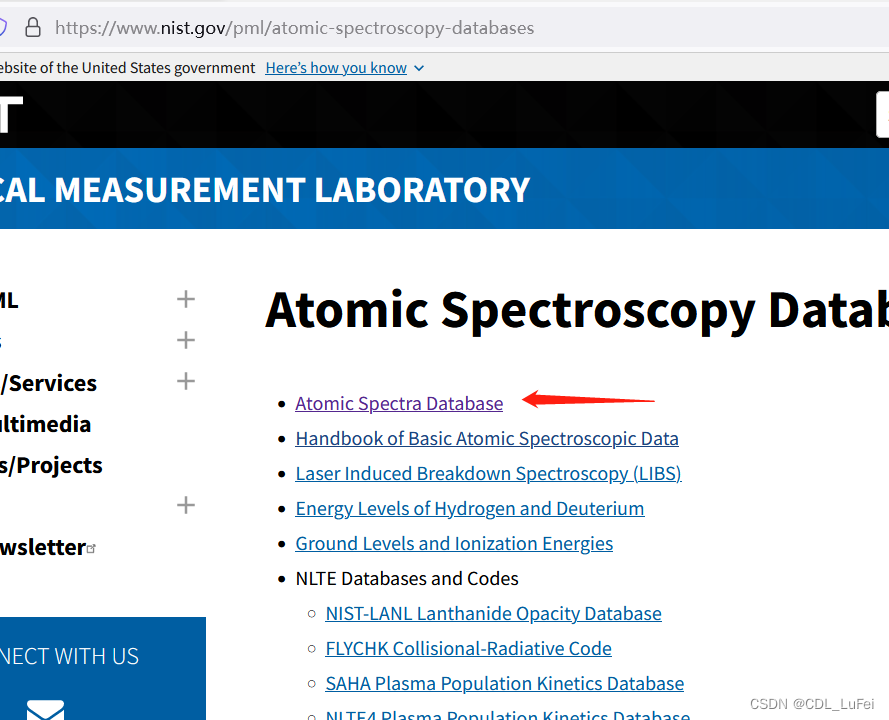
Task: Open FLYCHK Collisional-Radiative Code link
Action: [x=468, y=649]
